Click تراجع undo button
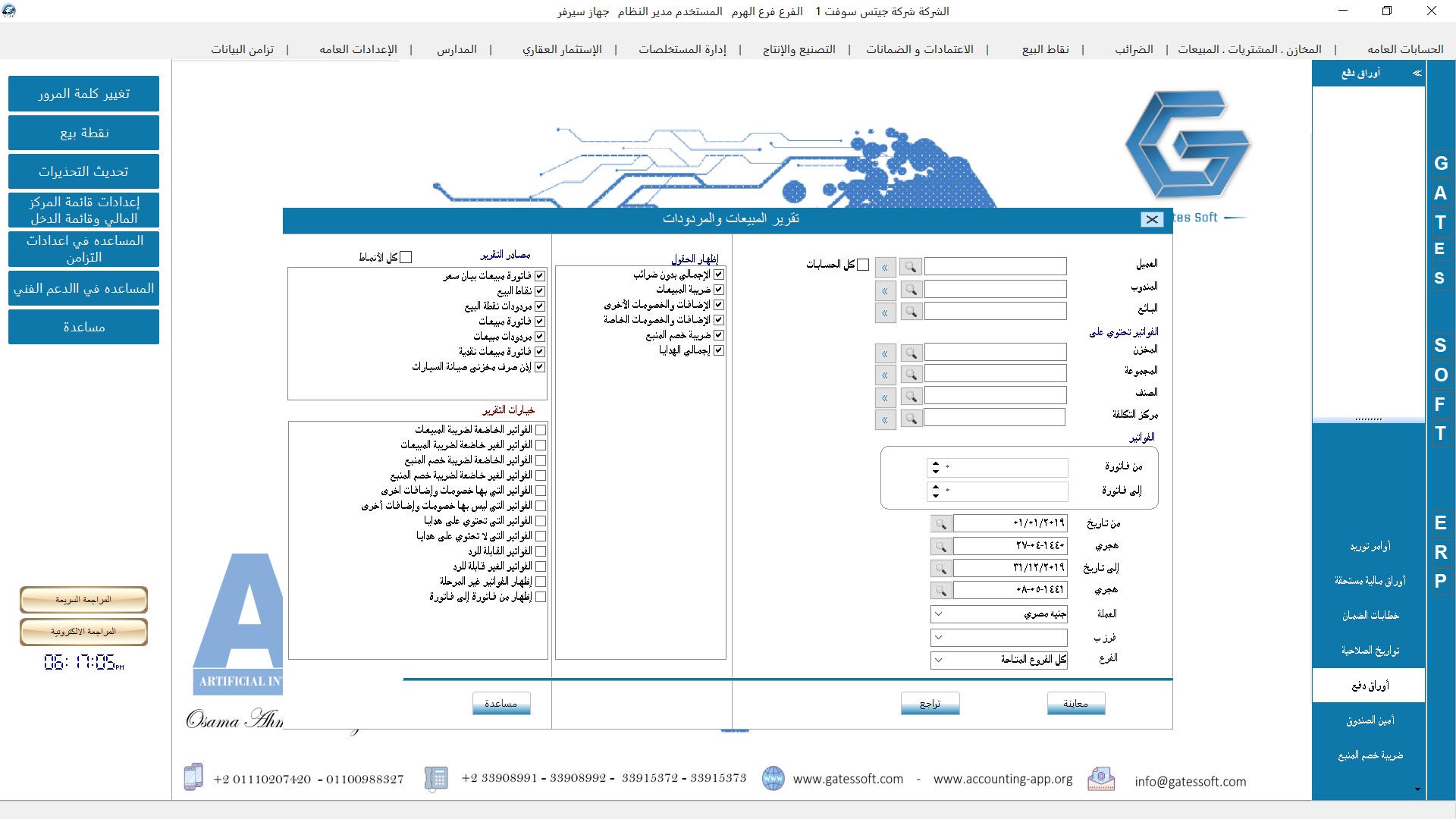 (x=930, y=704)
